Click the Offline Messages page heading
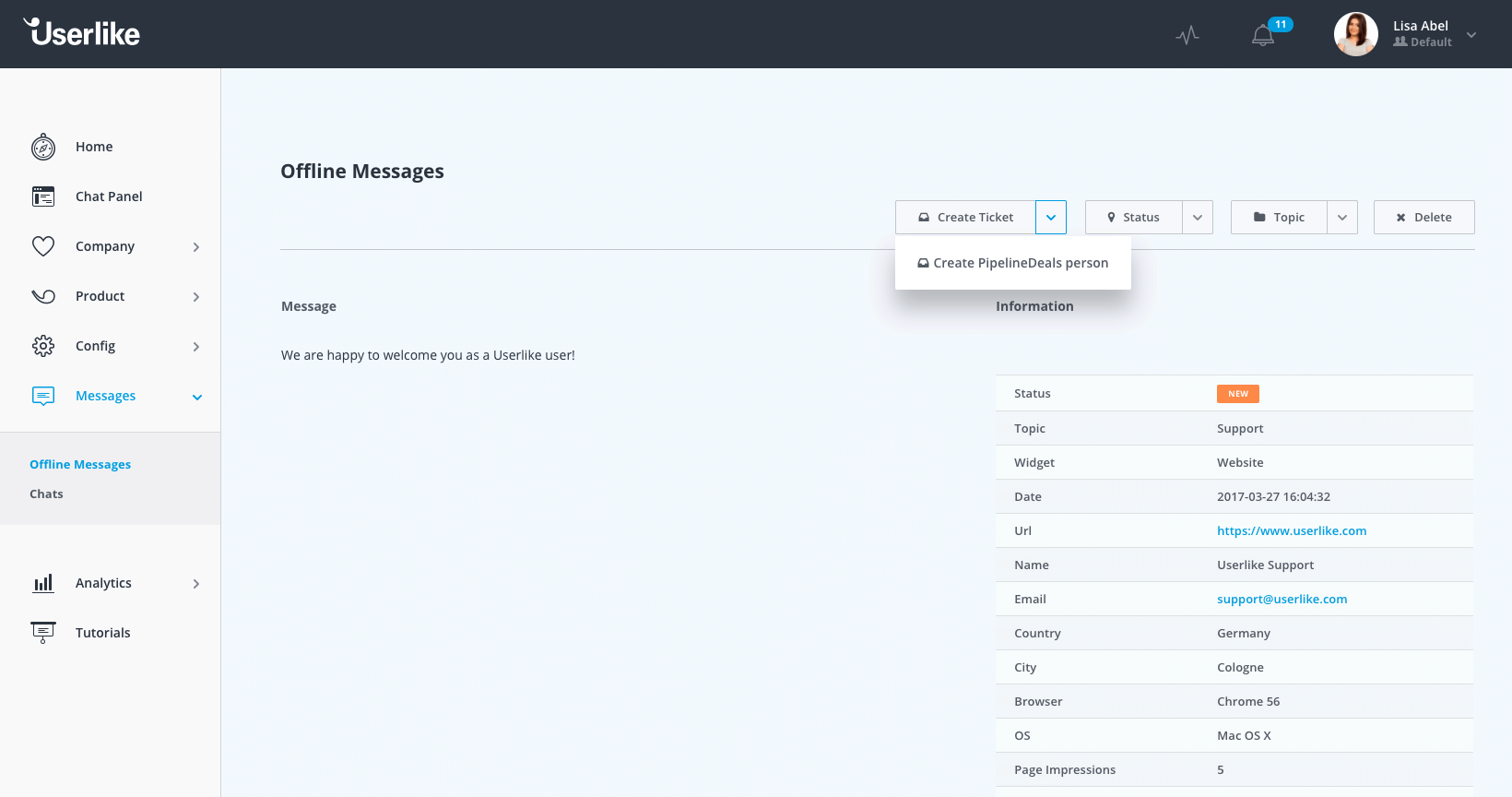 coord(362,172)
